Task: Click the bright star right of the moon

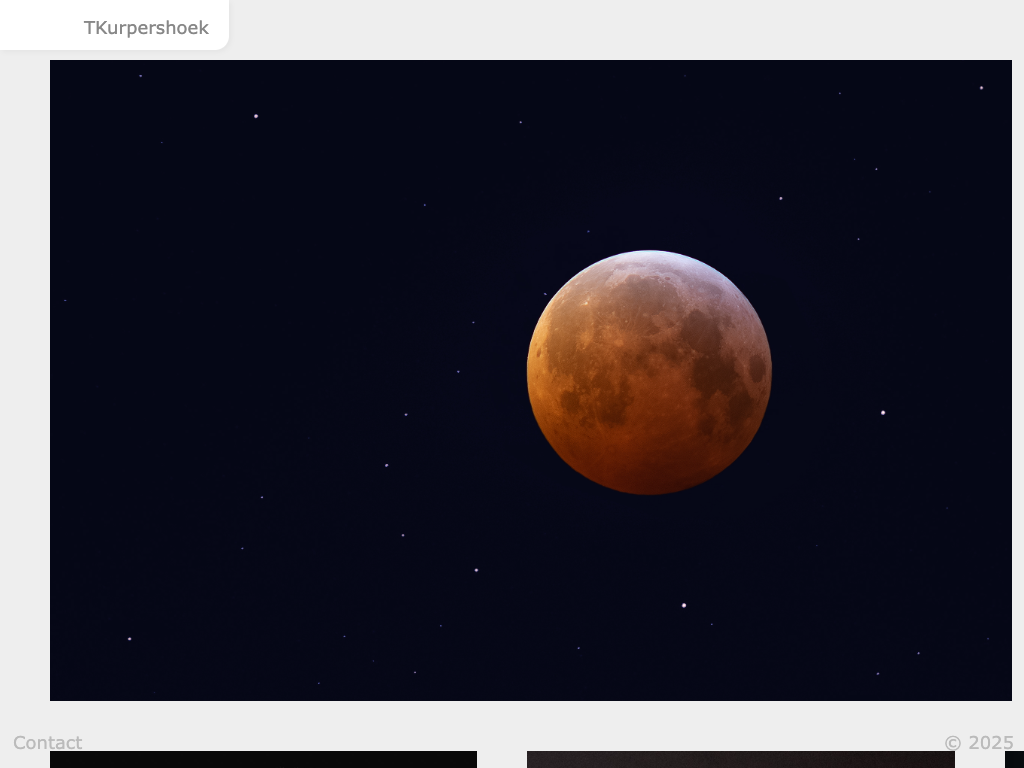Action: (x=883, y=412)
